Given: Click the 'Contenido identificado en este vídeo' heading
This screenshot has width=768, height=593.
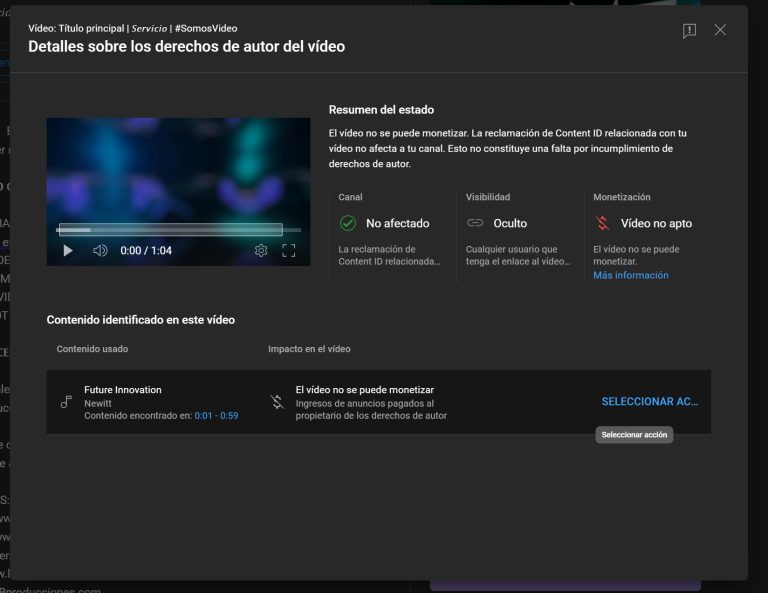Looking at the screenshot, I should [x=141, y=320].
